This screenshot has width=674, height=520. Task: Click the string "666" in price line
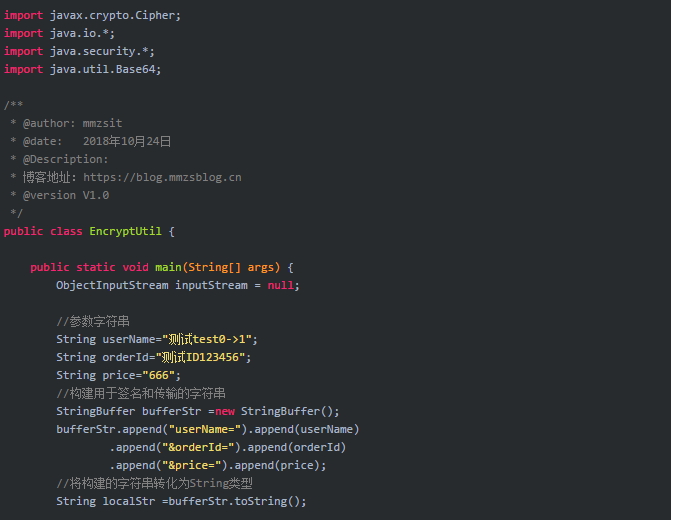pyautogui.click(x=159, y=376)
